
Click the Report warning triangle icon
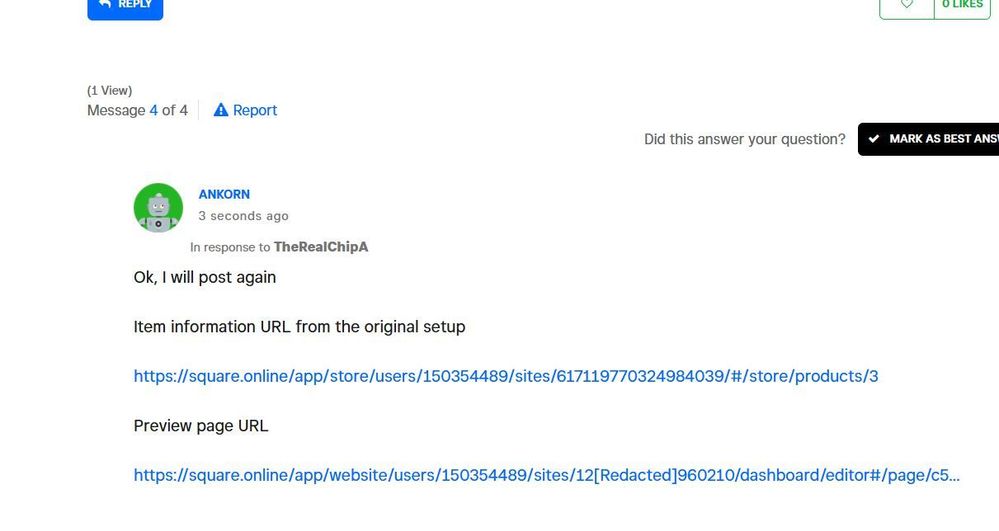click(221, 110)
